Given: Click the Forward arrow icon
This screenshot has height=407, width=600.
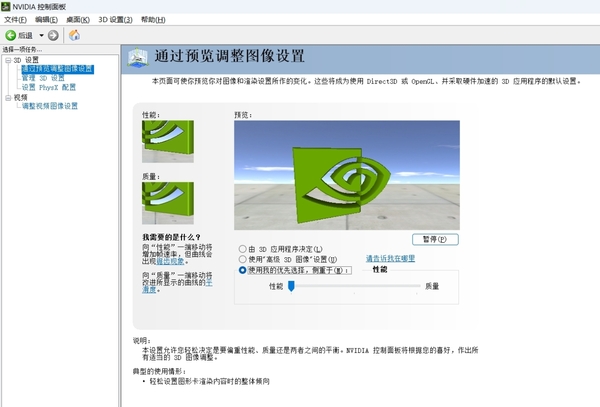Looking at the screenshot, I should 53,36.
